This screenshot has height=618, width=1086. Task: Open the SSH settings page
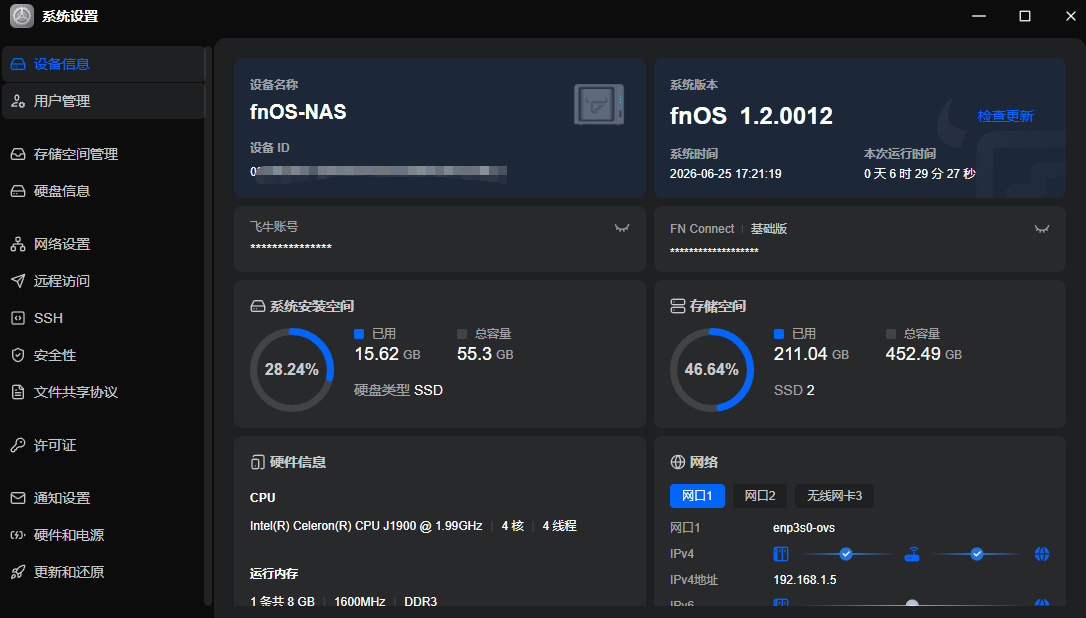click(x=104, y=318)
